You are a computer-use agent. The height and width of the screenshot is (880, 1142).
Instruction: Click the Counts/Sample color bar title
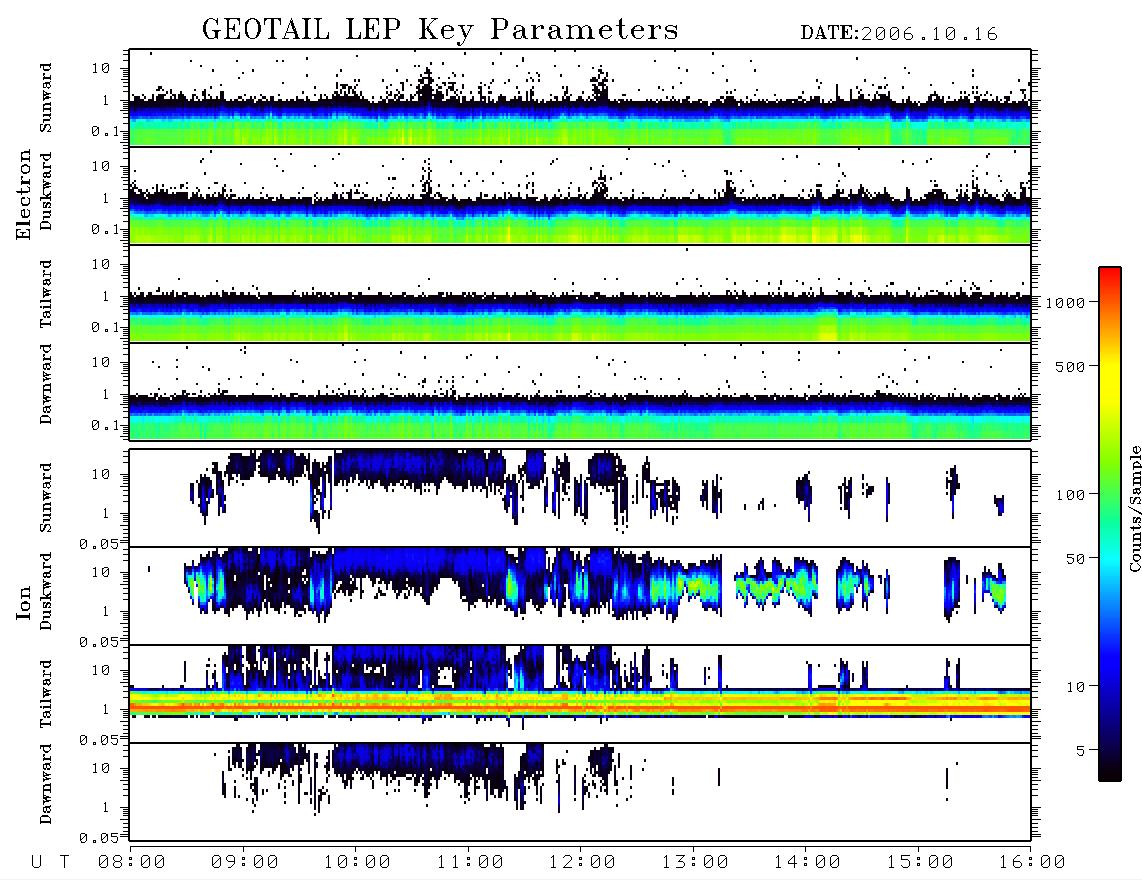point(1134,508)
